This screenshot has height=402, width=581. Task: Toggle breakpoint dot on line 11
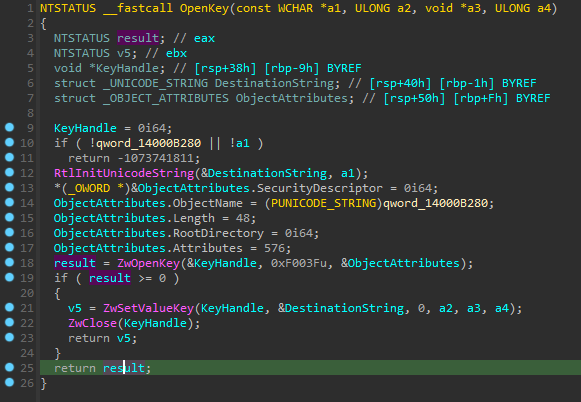tap(9, 157)
